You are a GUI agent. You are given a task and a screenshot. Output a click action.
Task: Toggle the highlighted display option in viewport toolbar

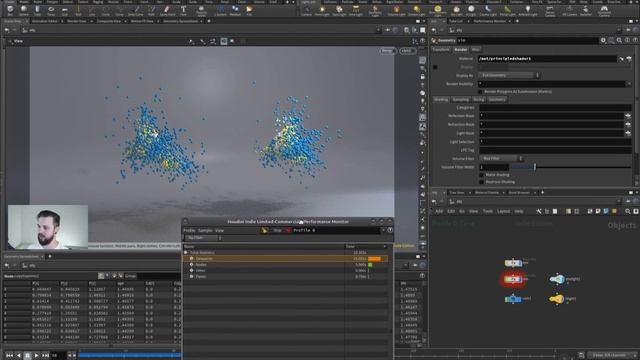(x=224, y=41)
